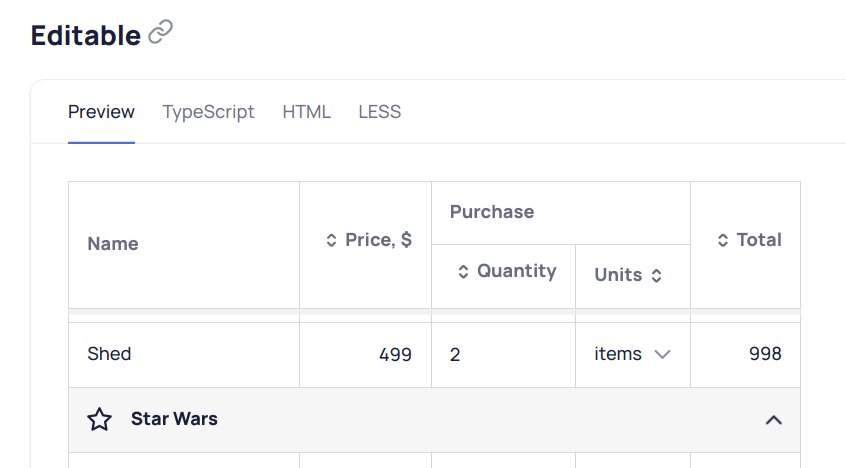The width and height of the screenshot is (846, 468).
Task: Click the sort arrows icon next to Quantity
Action: [x=463, y=271]
